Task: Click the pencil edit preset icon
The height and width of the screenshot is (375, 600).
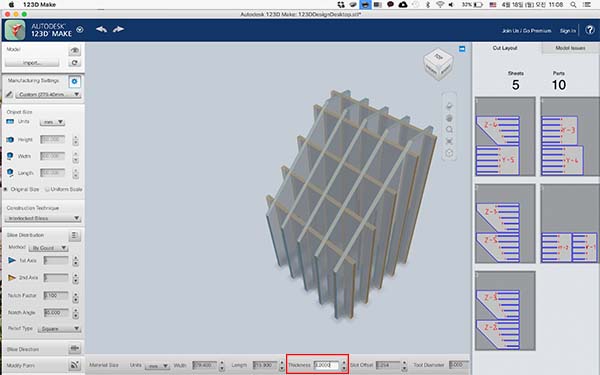Action: 9,94
